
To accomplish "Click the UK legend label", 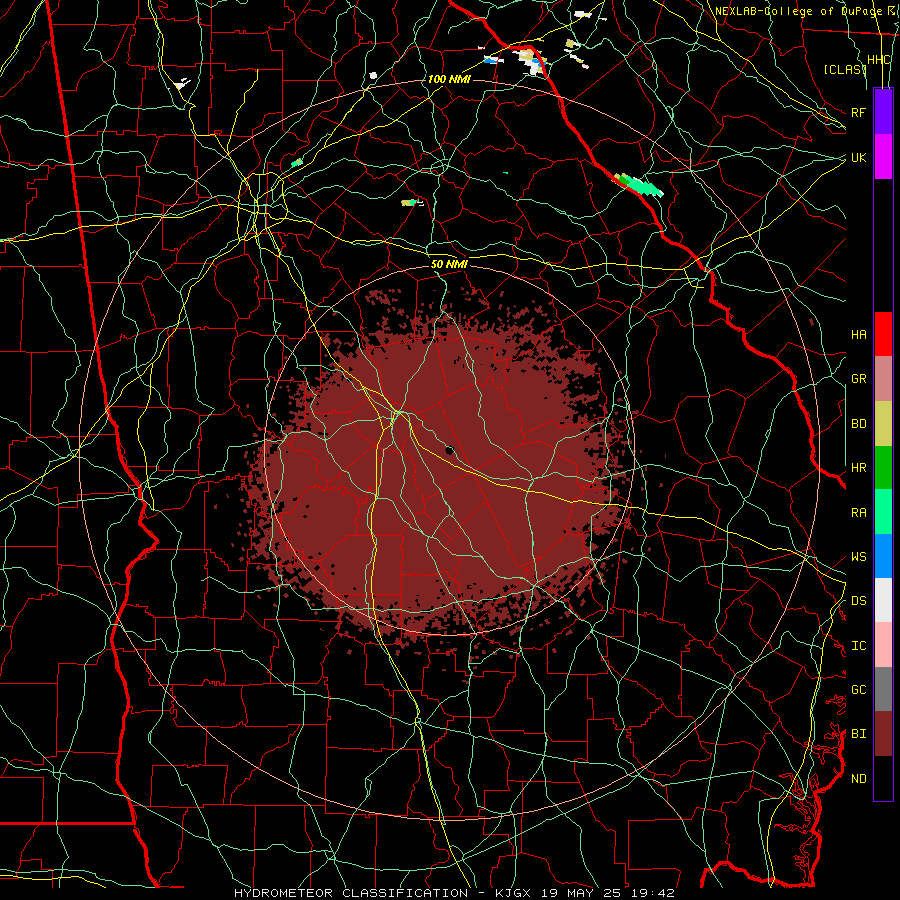I will (x=859, y=157).
